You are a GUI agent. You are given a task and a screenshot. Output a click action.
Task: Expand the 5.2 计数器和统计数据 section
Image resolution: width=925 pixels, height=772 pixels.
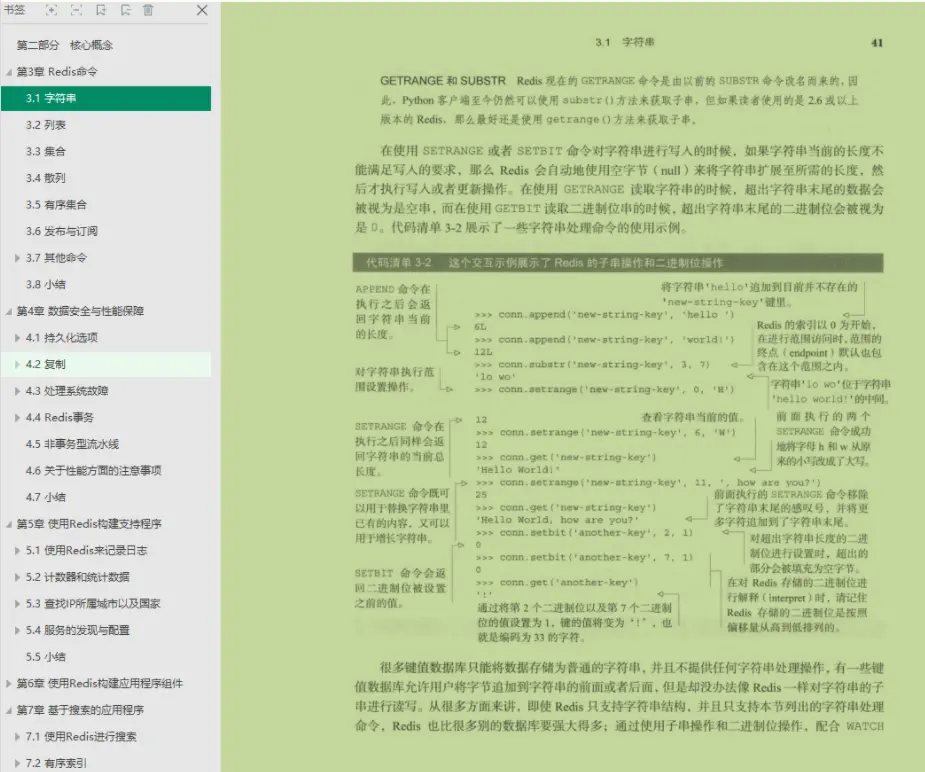point(18,577)
